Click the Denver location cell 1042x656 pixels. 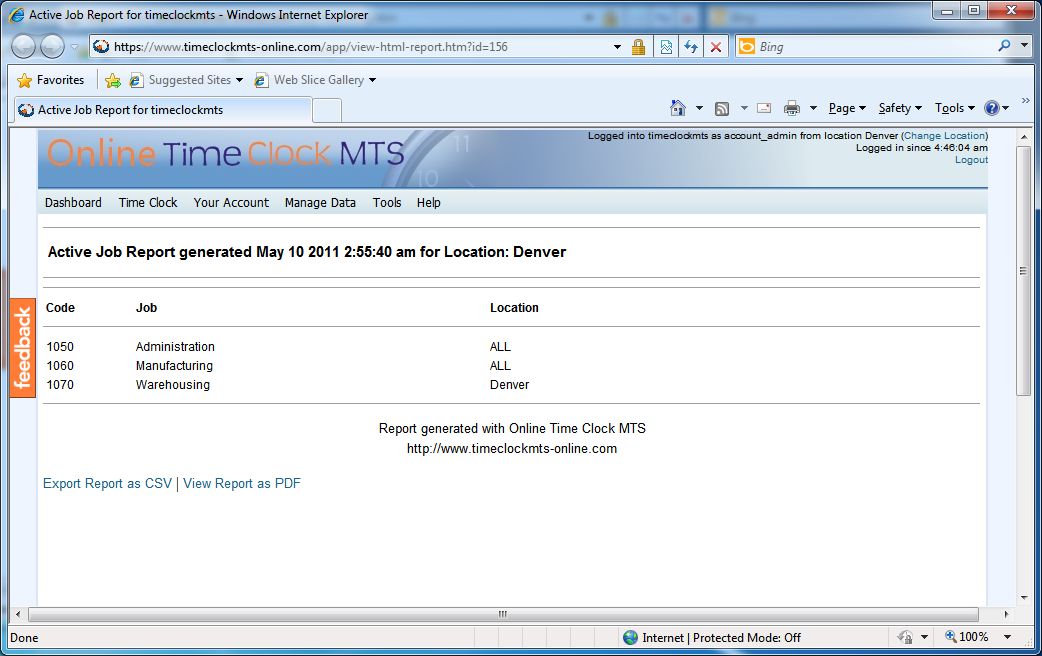[x=510, y=385]
